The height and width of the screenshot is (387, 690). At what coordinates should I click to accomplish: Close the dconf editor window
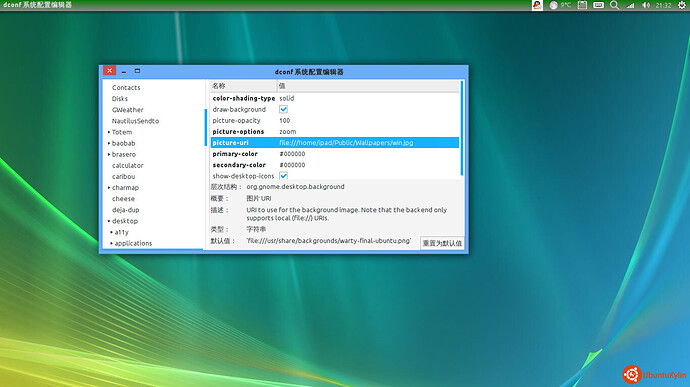110,70
